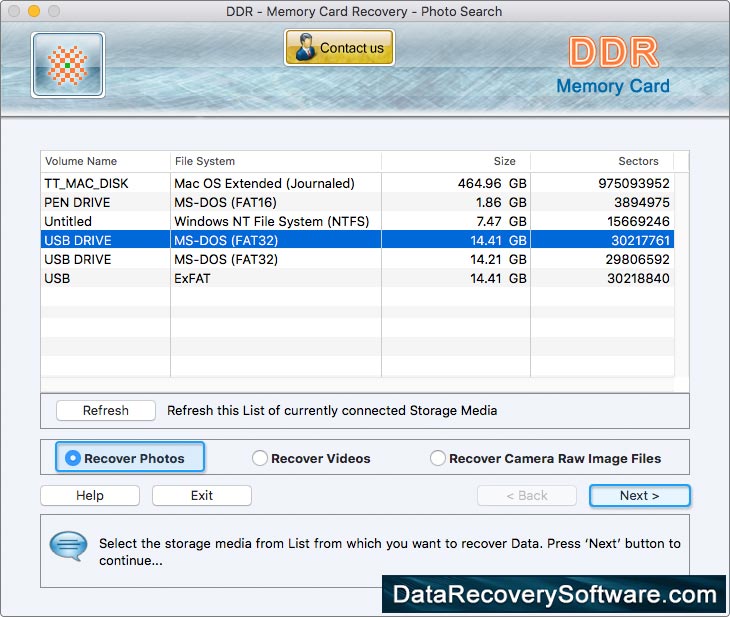Choose Recover Camera Raw Image Files
Image resolution: width=730 pixels, height=617 pixels.
coord(545,458)
